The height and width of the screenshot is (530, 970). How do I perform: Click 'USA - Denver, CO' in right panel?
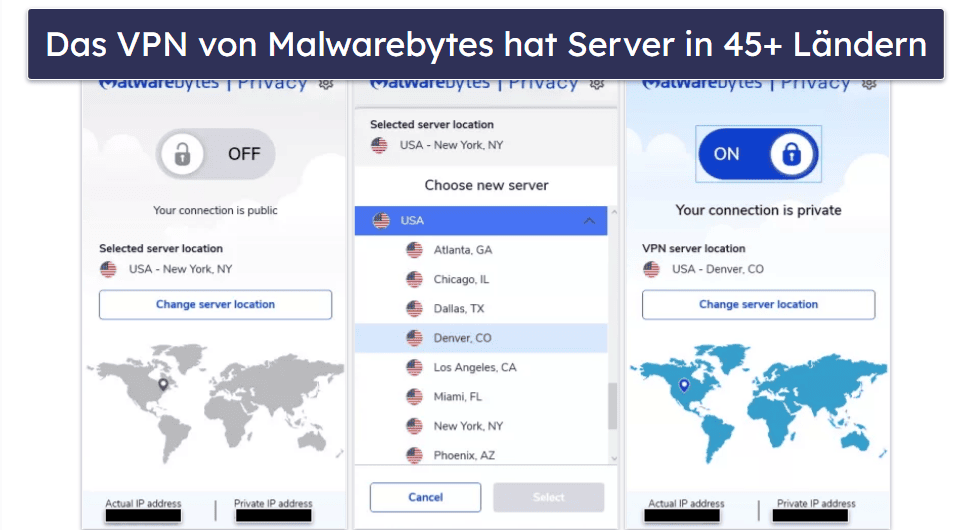click(718, 269)
